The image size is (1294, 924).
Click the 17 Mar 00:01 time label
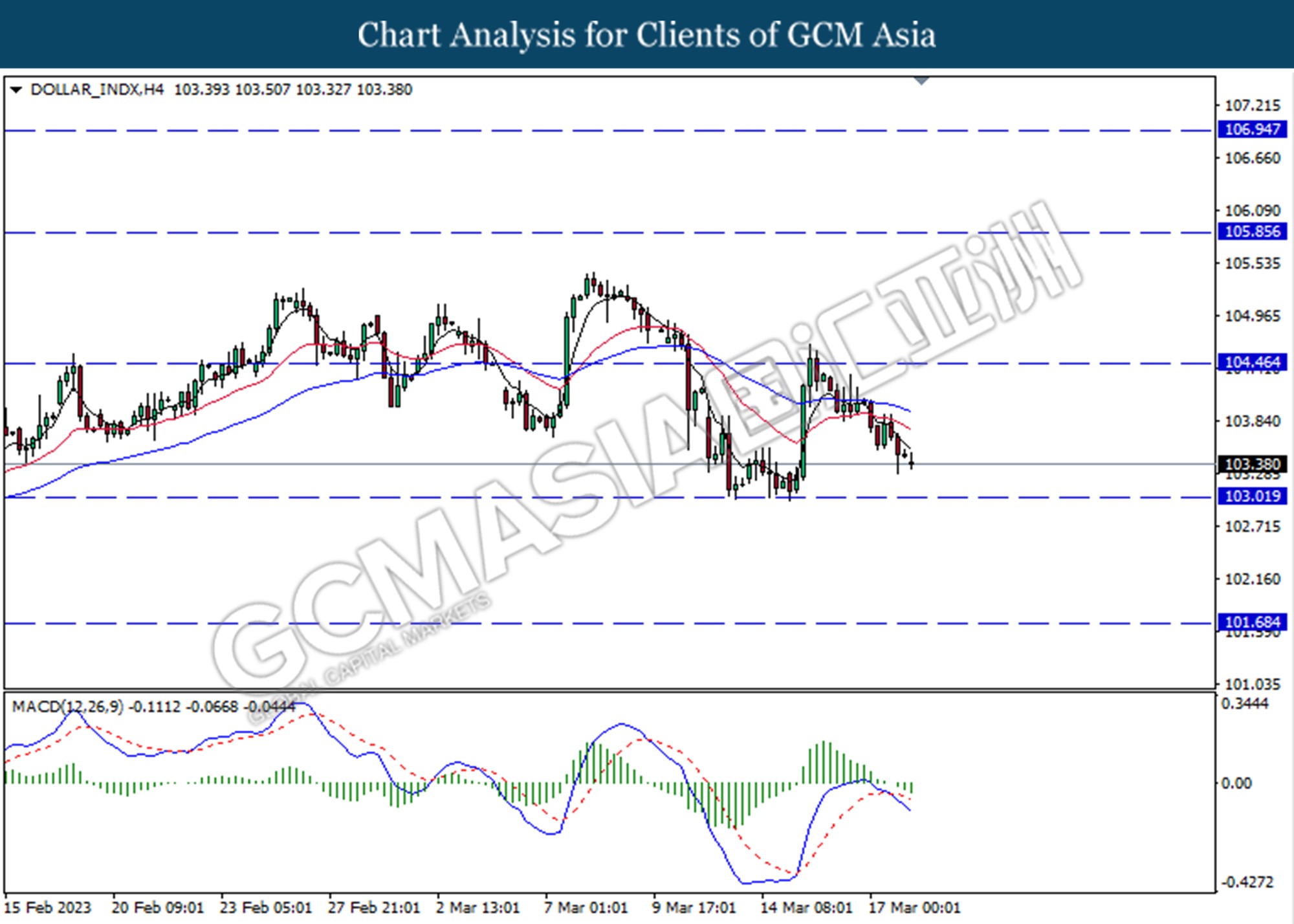coord(914,907)
